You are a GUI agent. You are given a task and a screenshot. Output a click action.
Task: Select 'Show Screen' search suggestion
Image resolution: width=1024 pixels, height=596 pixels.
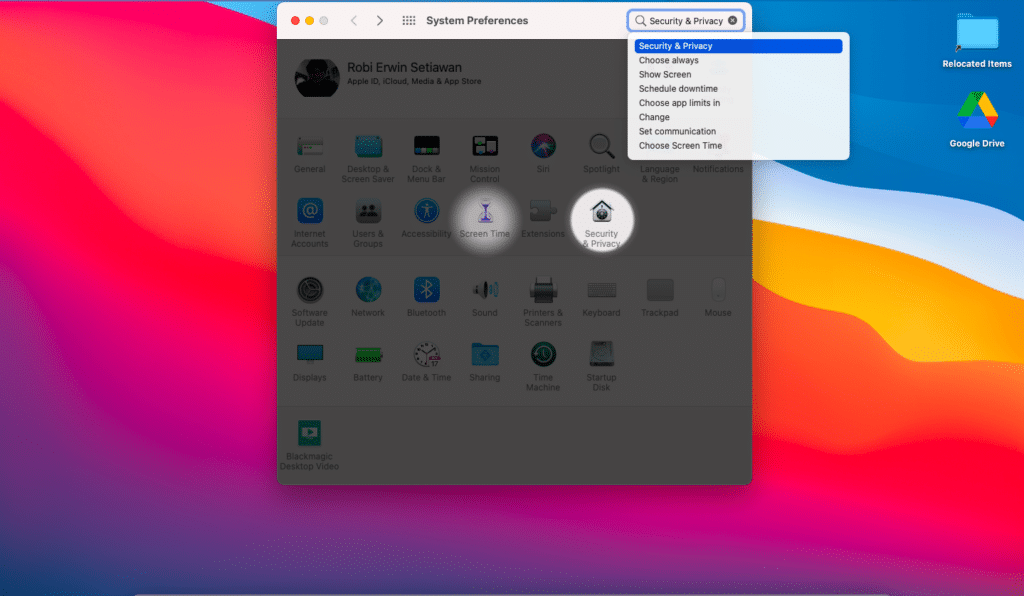pyautogui.click(x=738, y=74)
